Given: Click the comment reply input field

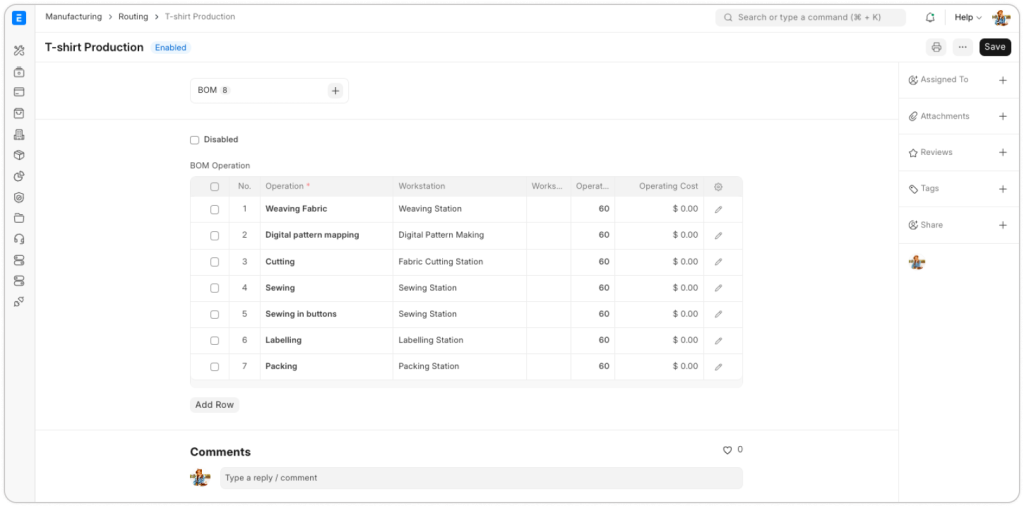Looking at the screenshot, I should (x=480, y=478).
